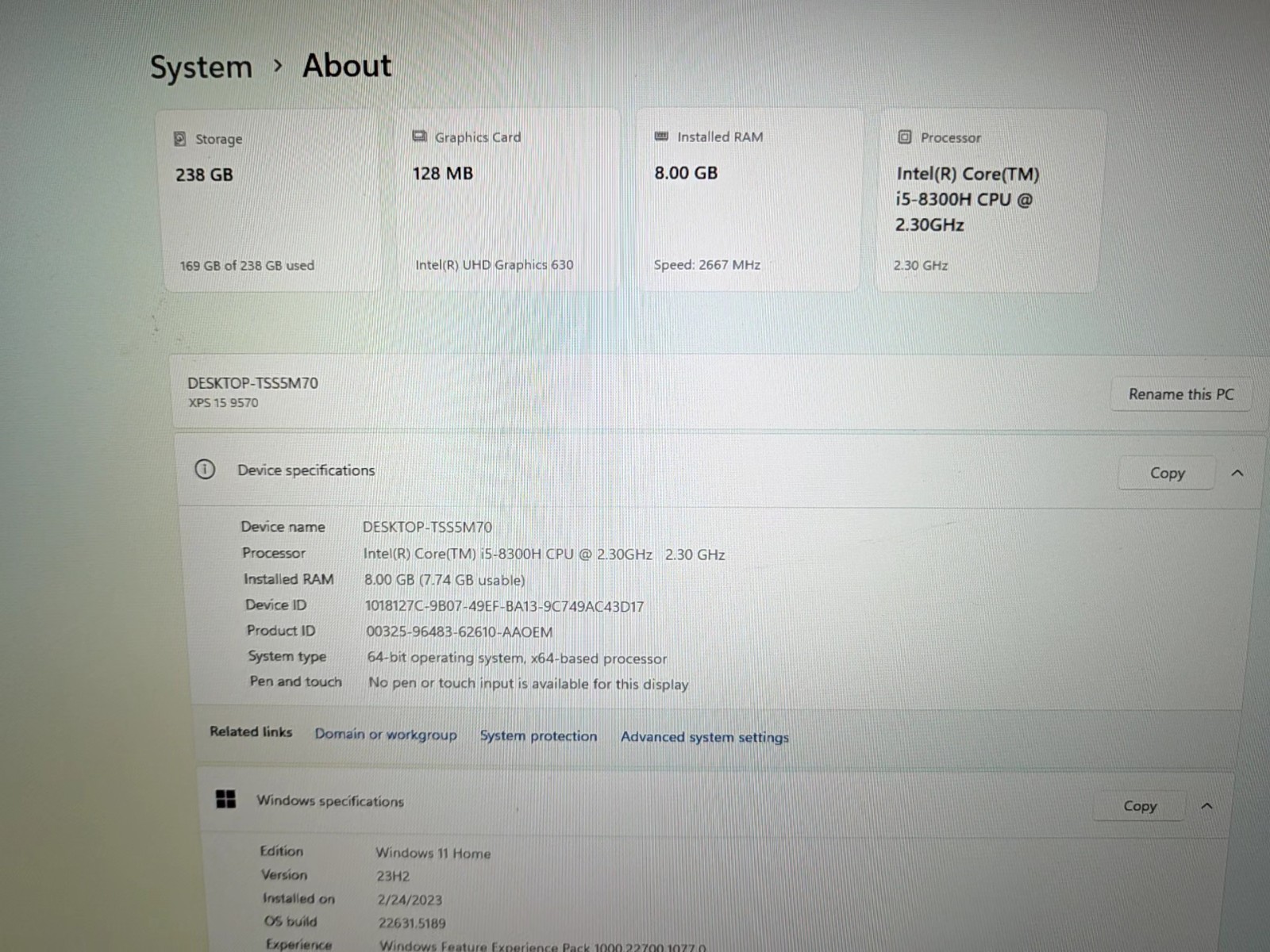The image size is (1270, 952).
Task: Select 'Intel(R) UHD Graphics 630' text
Action: 494,265
